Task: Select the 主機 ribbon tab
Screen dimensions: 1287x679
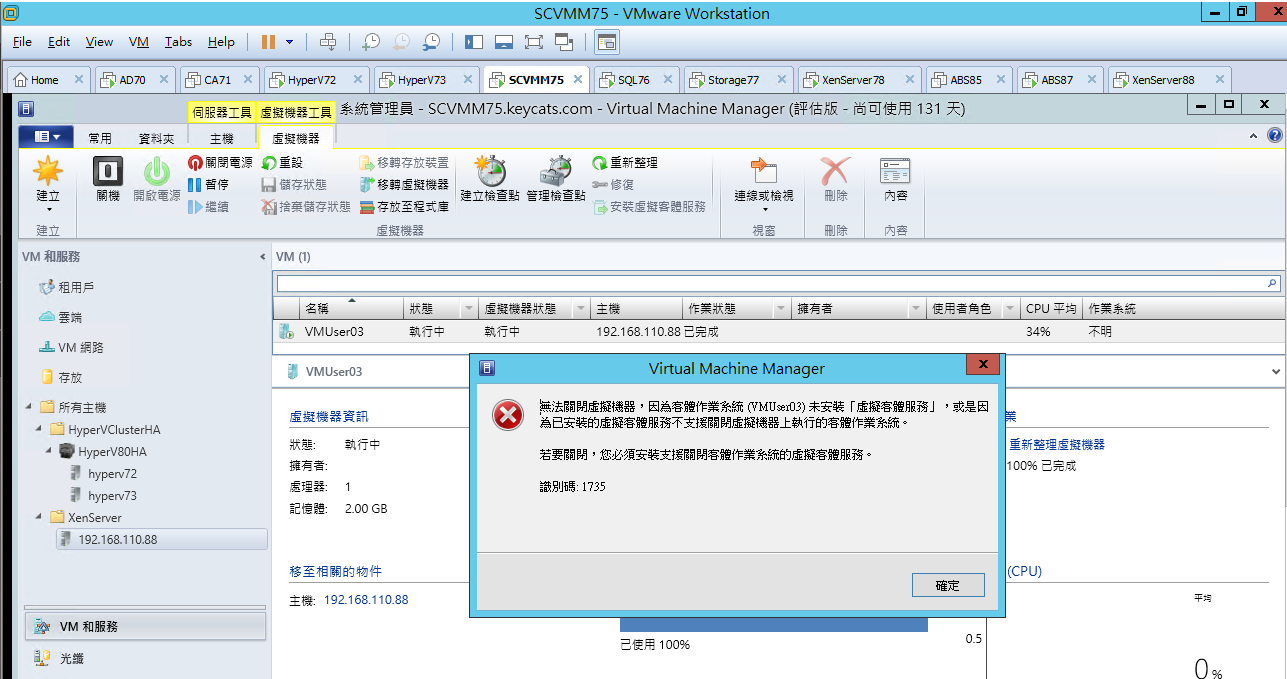Action: click(x=221, y=138)
